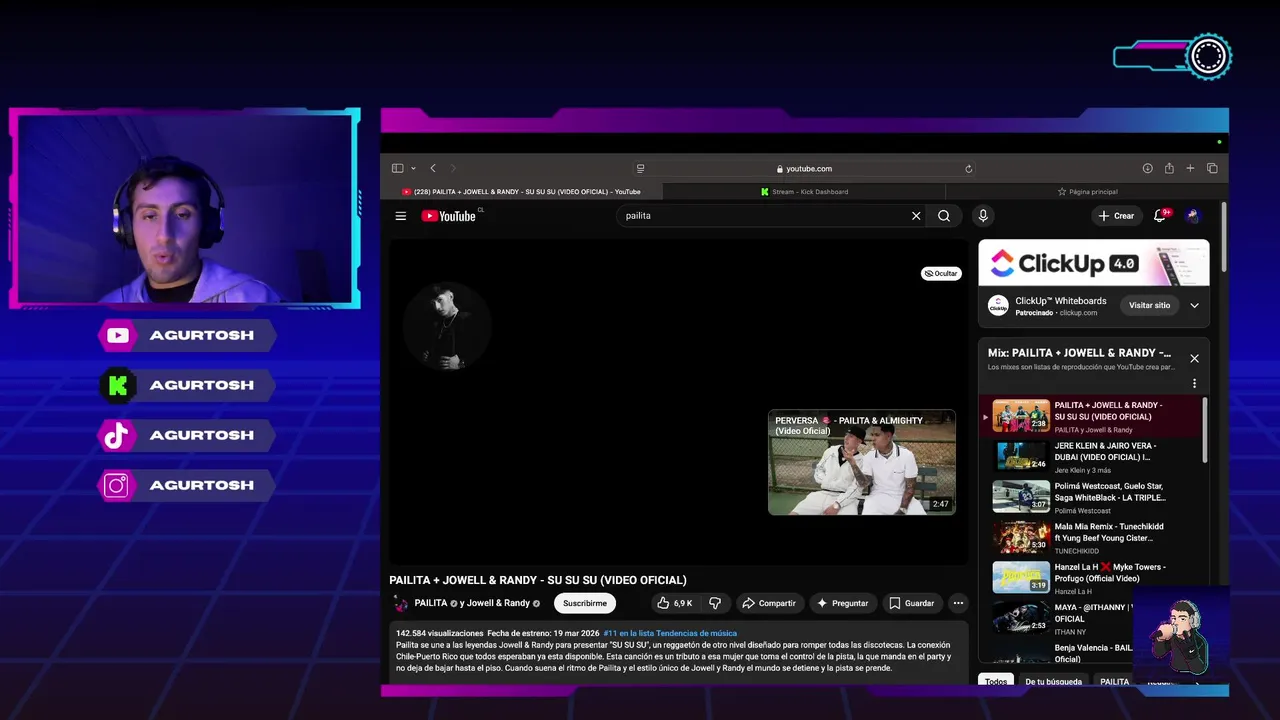Switch to the Página principal tab
The width and height of the screenshot is (1280, 720).
(1087, 192)
